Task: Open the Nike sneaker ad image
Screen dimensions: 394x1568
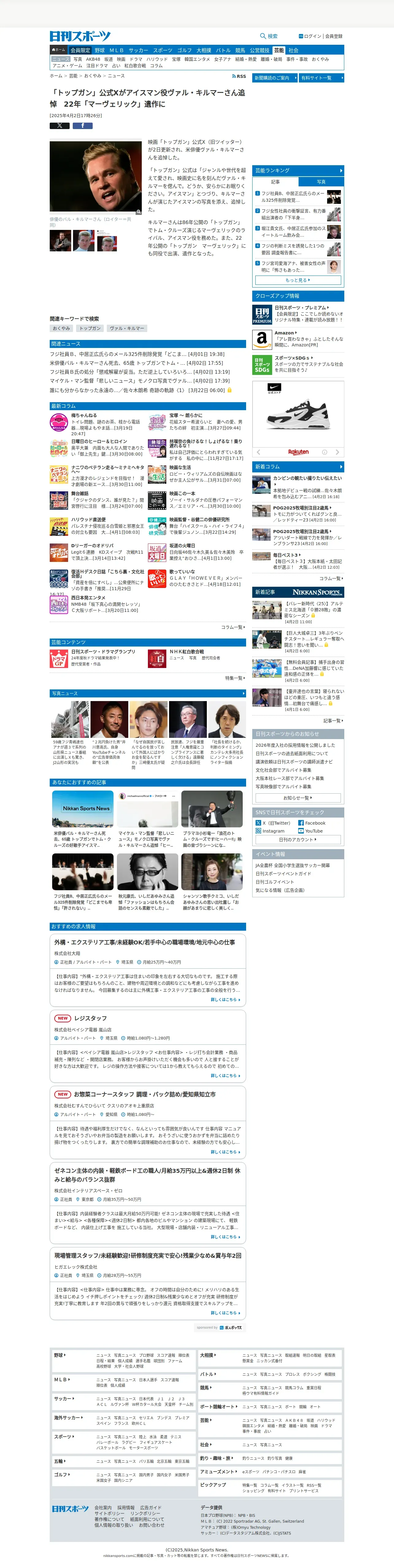Action: pyautogui.click(x=298, y=415)
